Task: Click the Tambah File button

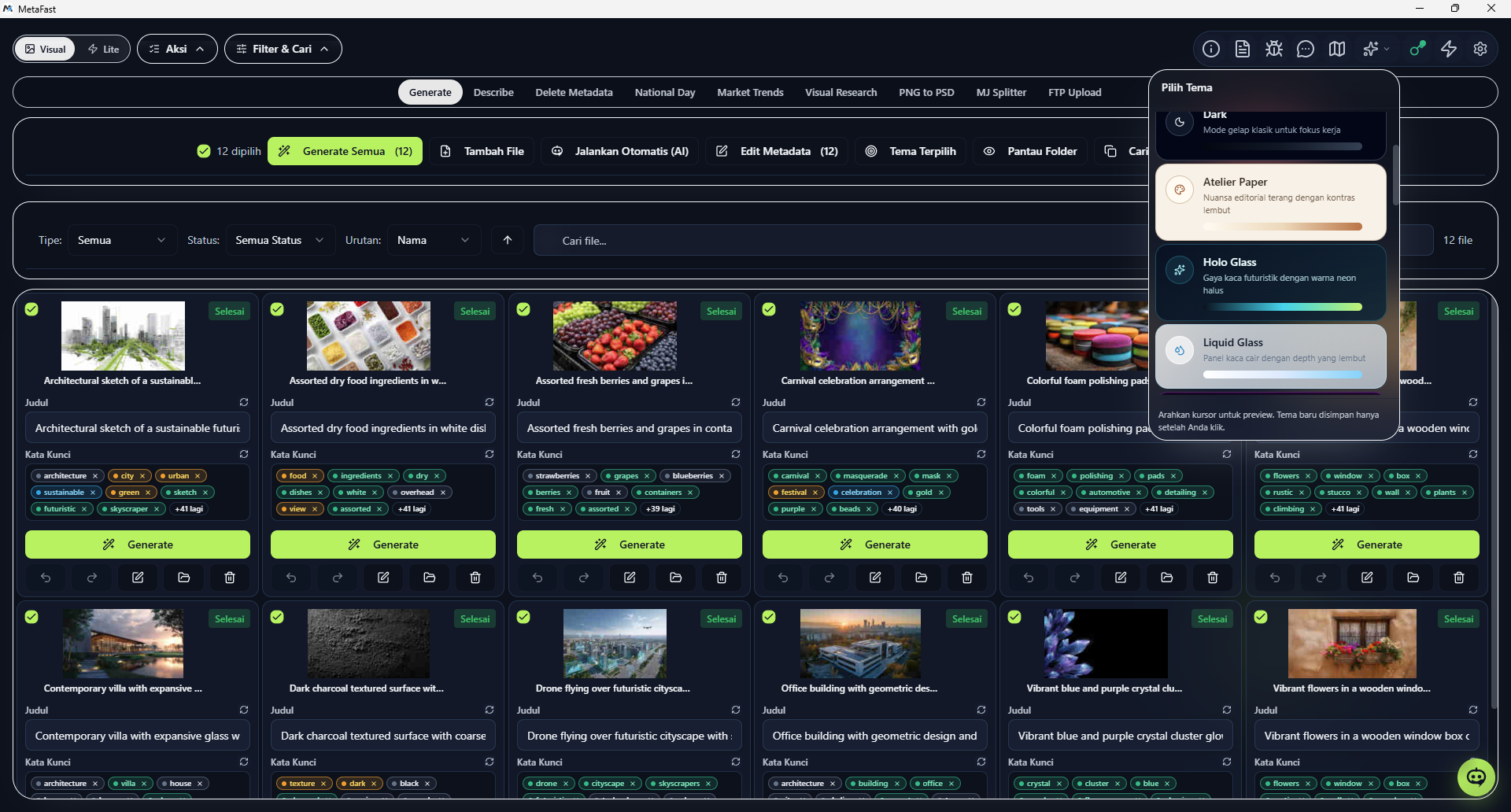Action: tap(482, 151)
